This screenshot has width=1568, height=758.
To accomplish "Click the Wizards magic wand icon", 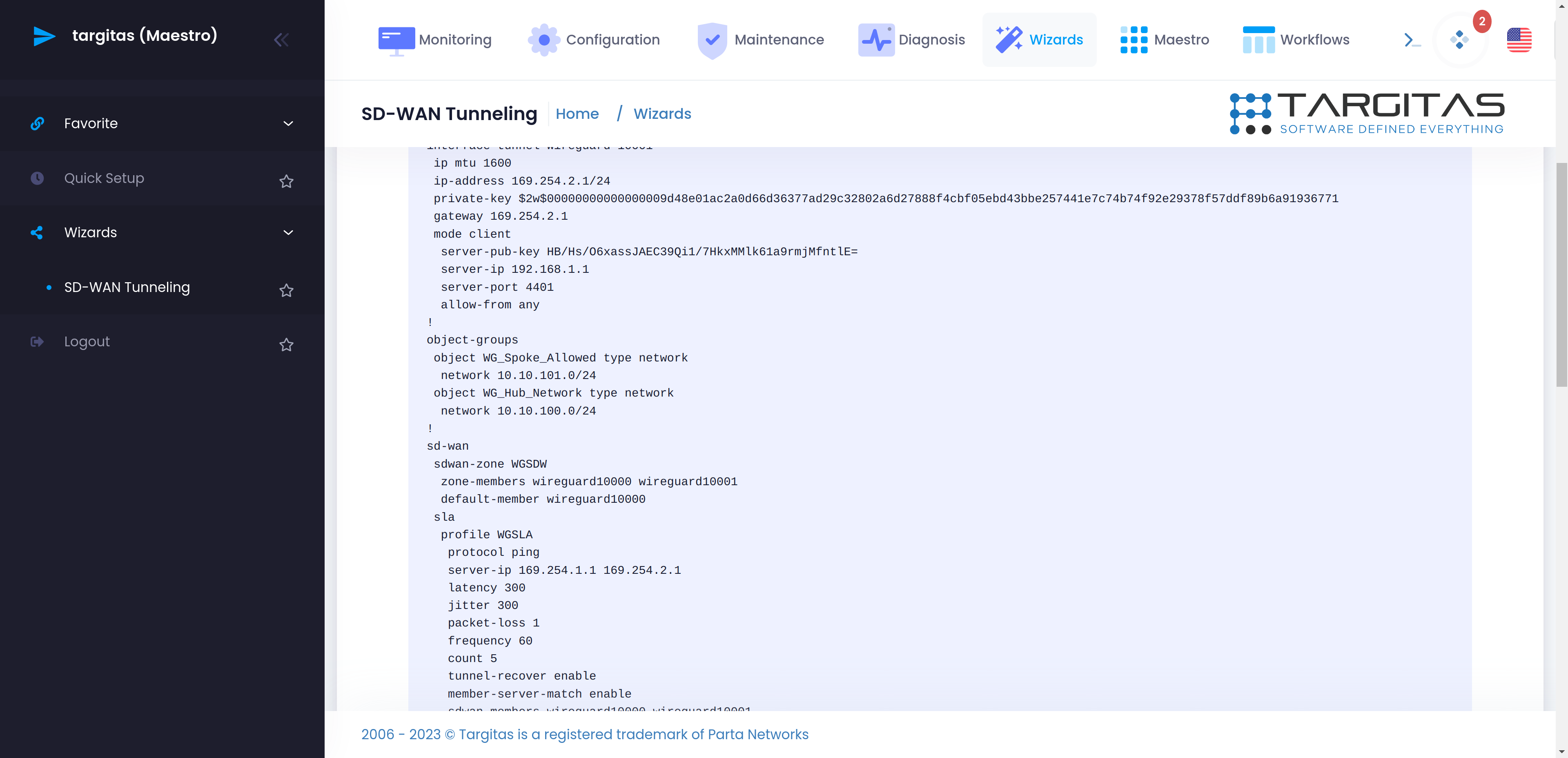I will point(1009,40).
